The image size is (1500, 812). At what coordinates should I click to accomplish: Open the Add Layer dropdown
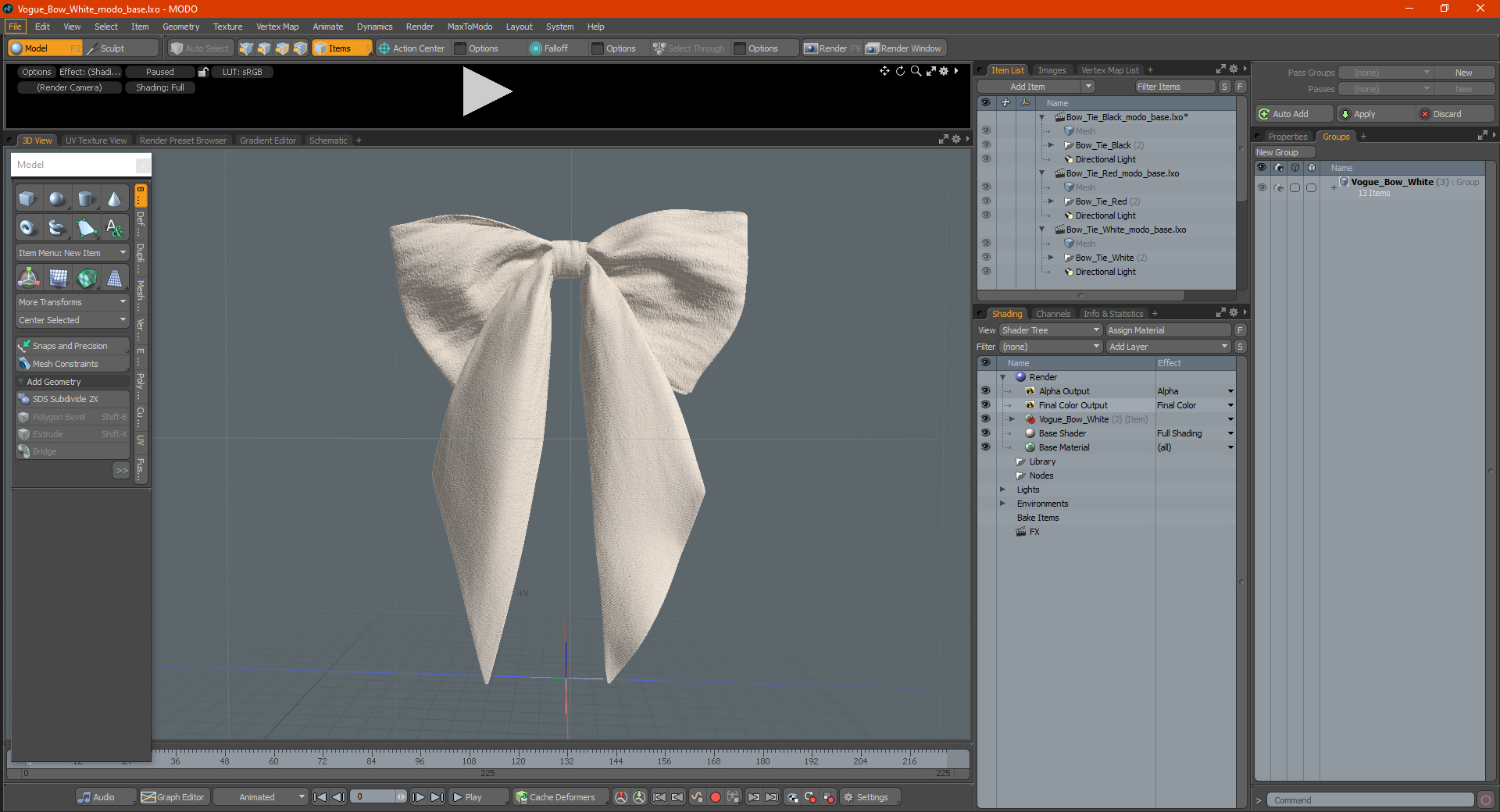point(1168,347)
